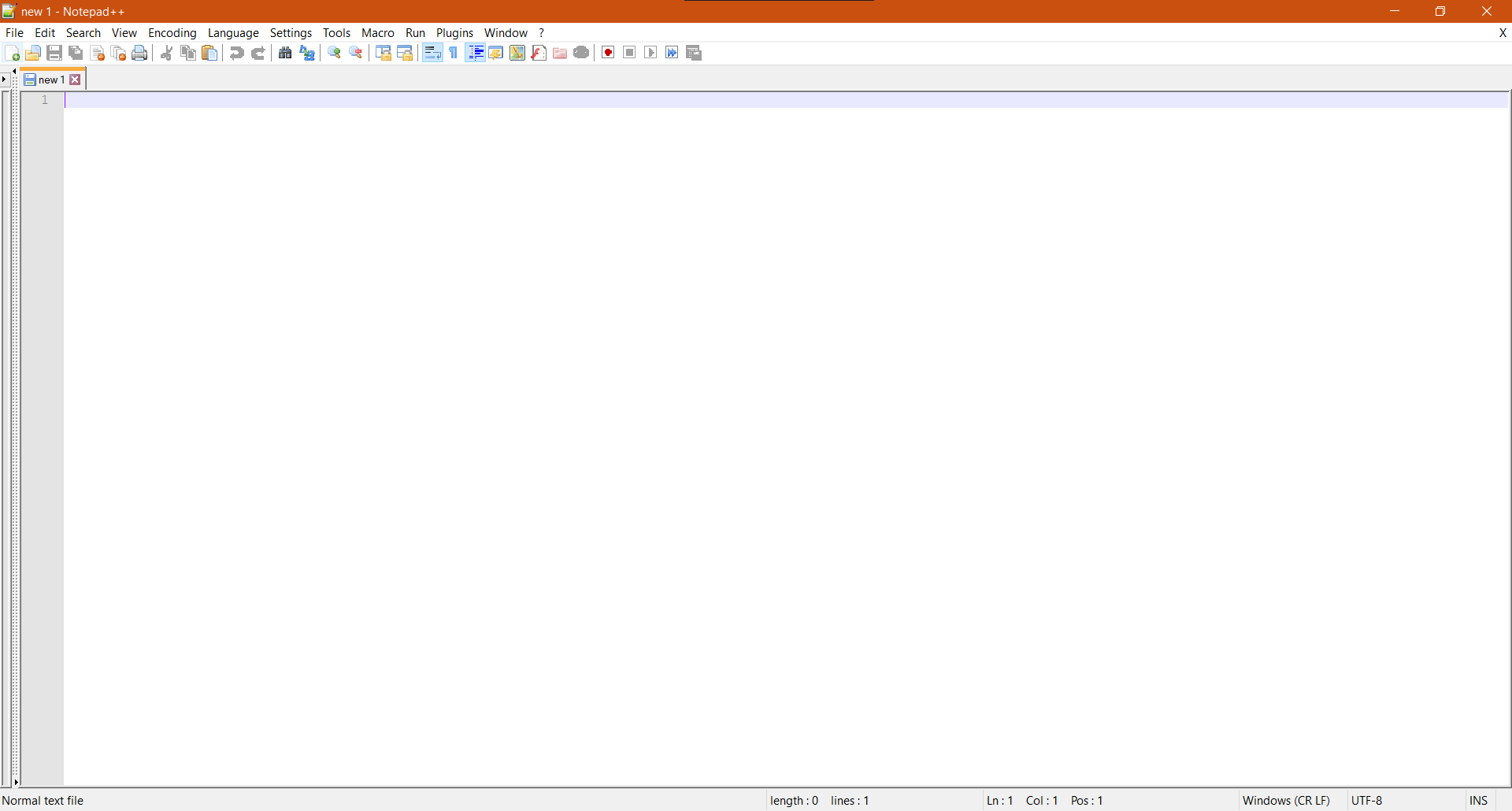Click the Define your language icon

coord(496,53)
